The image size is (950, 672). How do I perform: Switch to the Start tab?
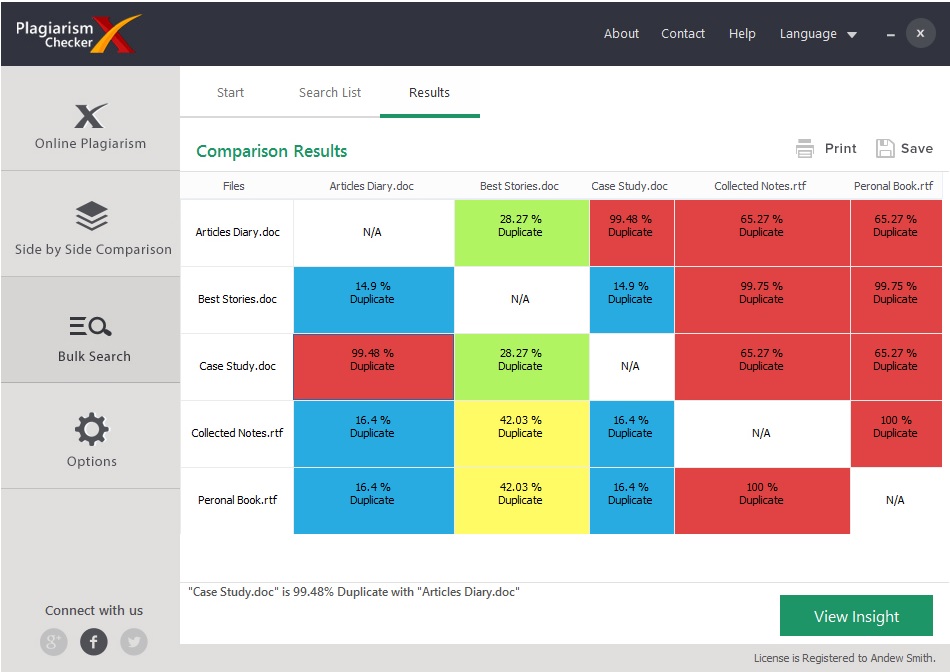click(x=230, y=93)
